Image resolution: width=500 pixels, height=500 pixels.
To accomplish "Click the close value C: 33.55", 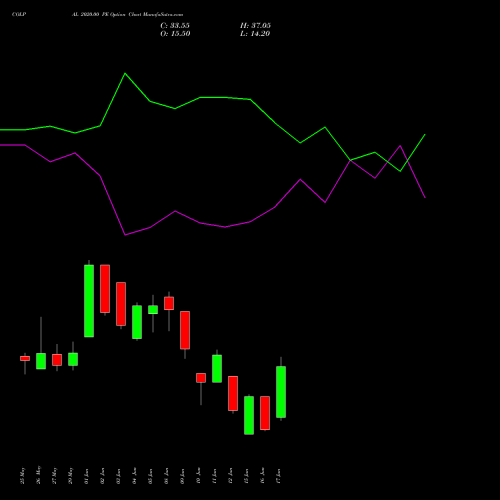I will pos(175,26).
